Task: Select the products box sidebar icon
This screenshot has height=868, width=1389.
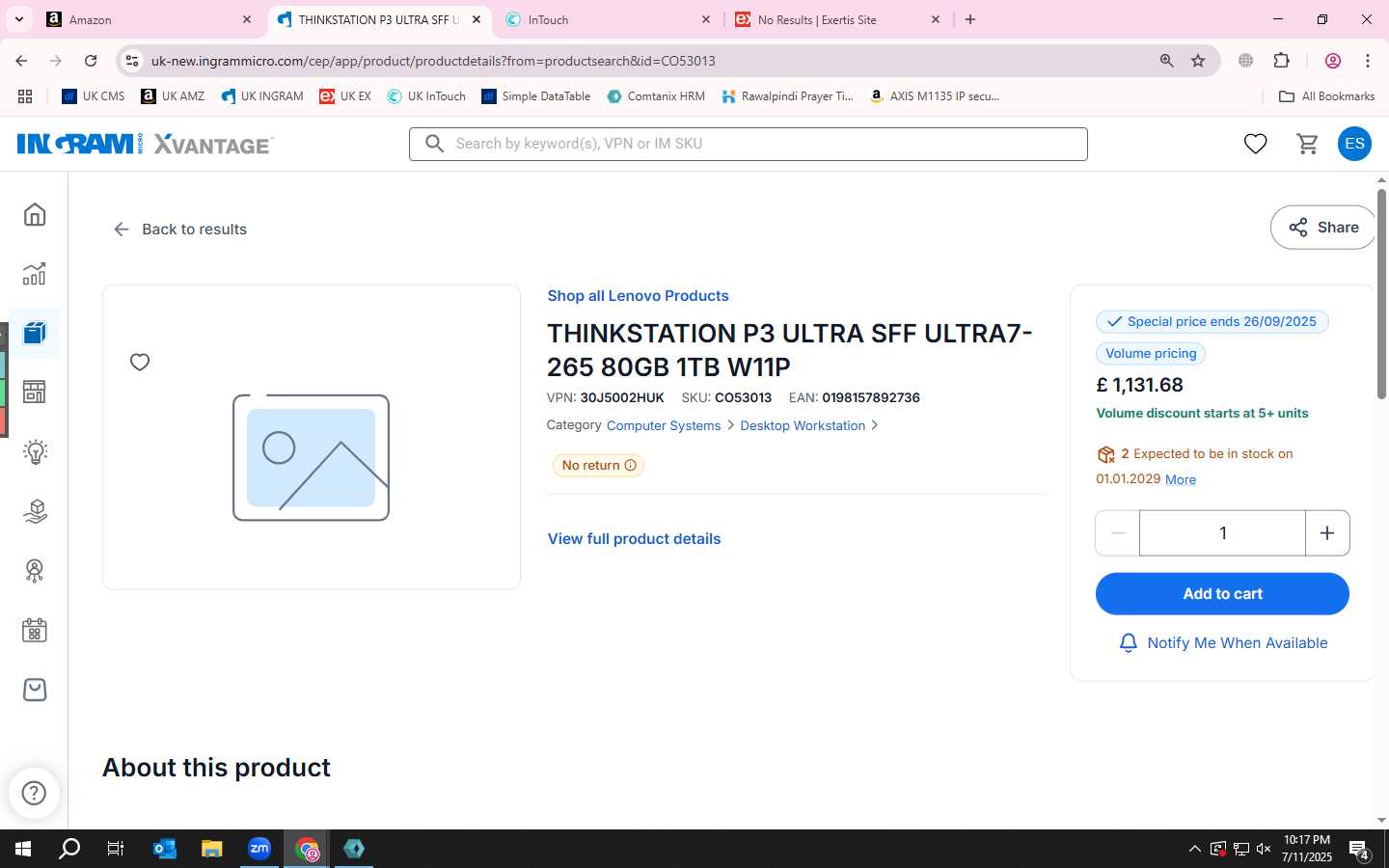Action: click(x=35, y=333)
